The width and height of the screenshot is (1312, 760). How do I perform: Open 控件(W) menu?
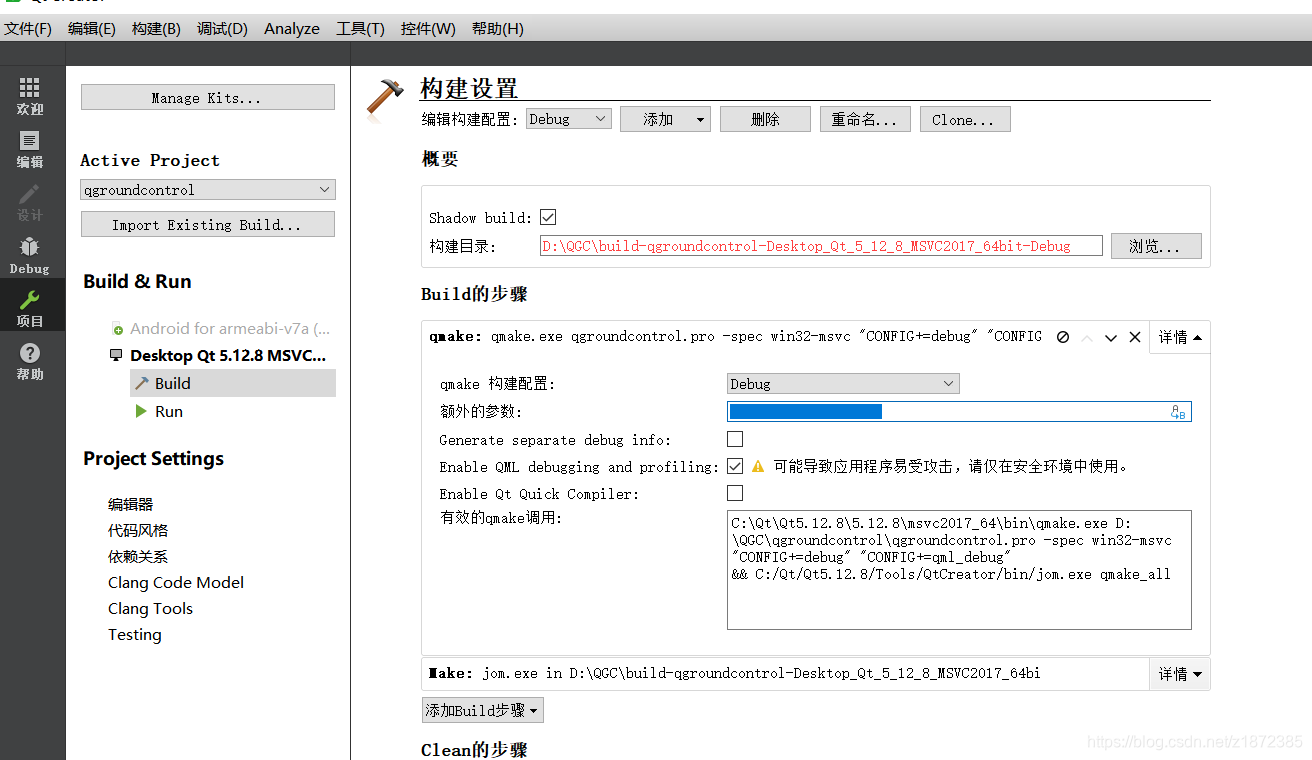tap(428, 29)
